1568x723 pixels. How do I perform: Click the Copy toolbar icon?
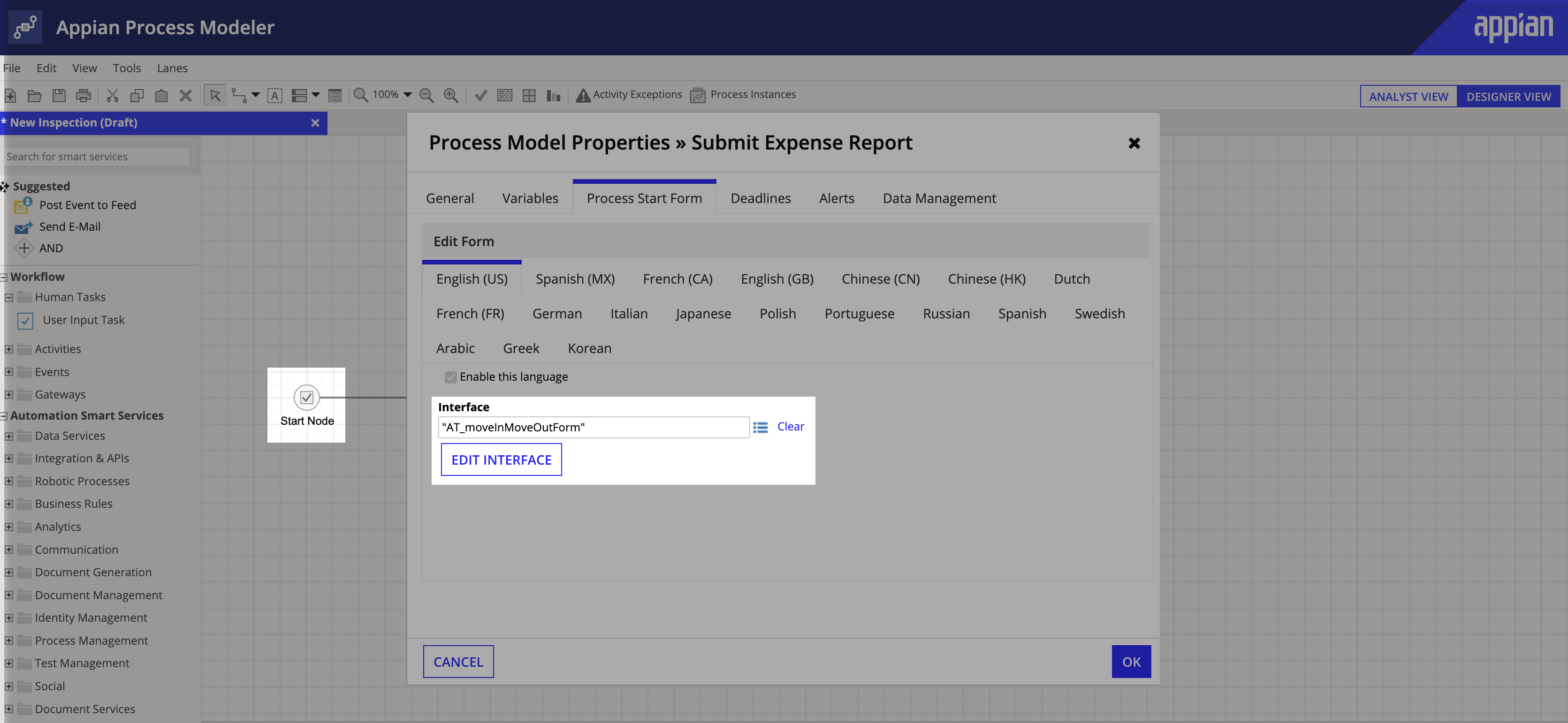[x=137, y=96]
